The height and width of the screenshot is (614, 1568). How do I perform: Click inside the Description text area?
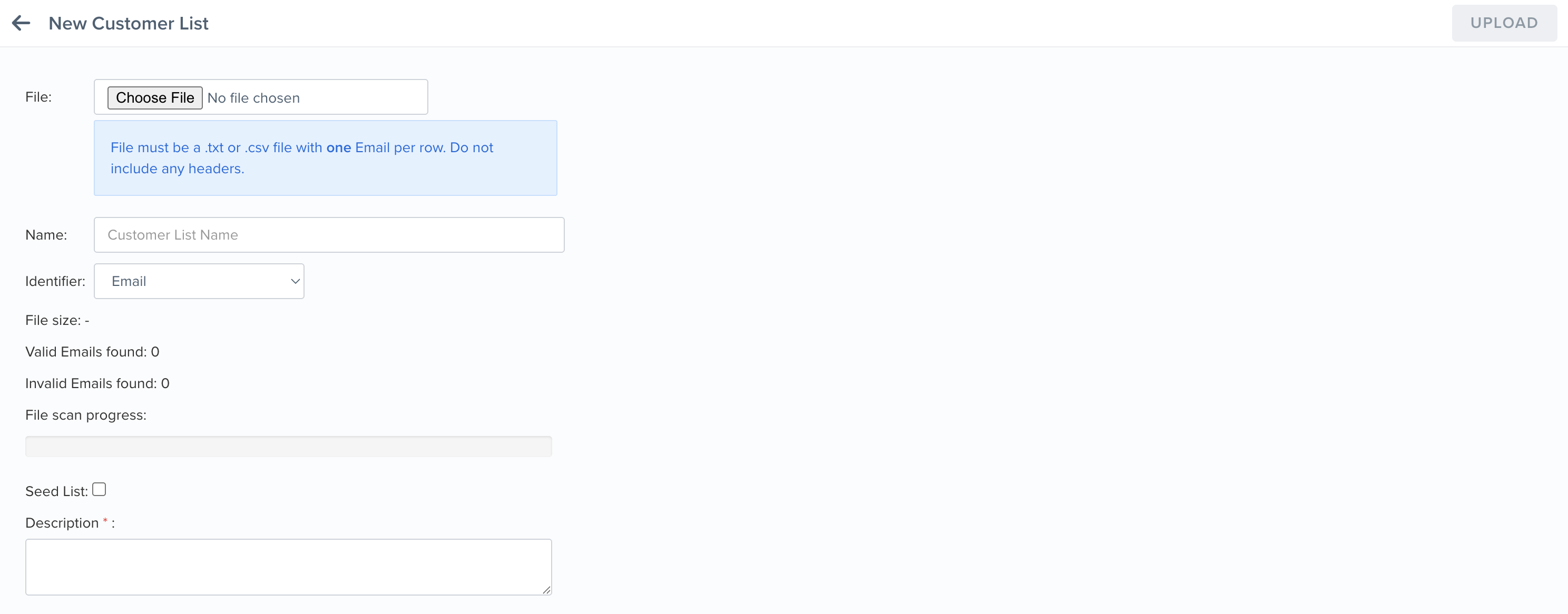click(x=289, y=566)
